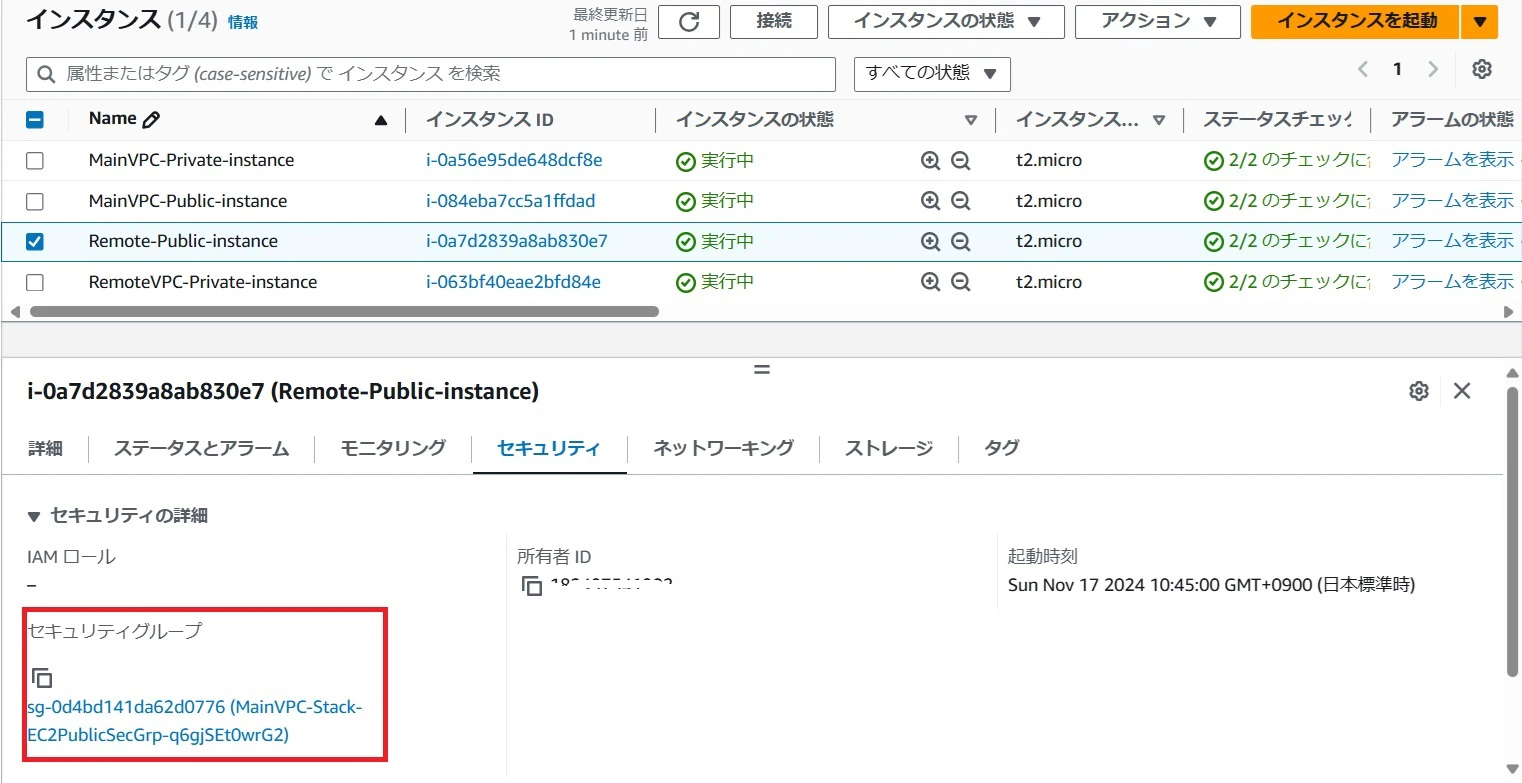
Task: Switch to タグ tab
Action: pyautogui.click(x=1001, y=448)
